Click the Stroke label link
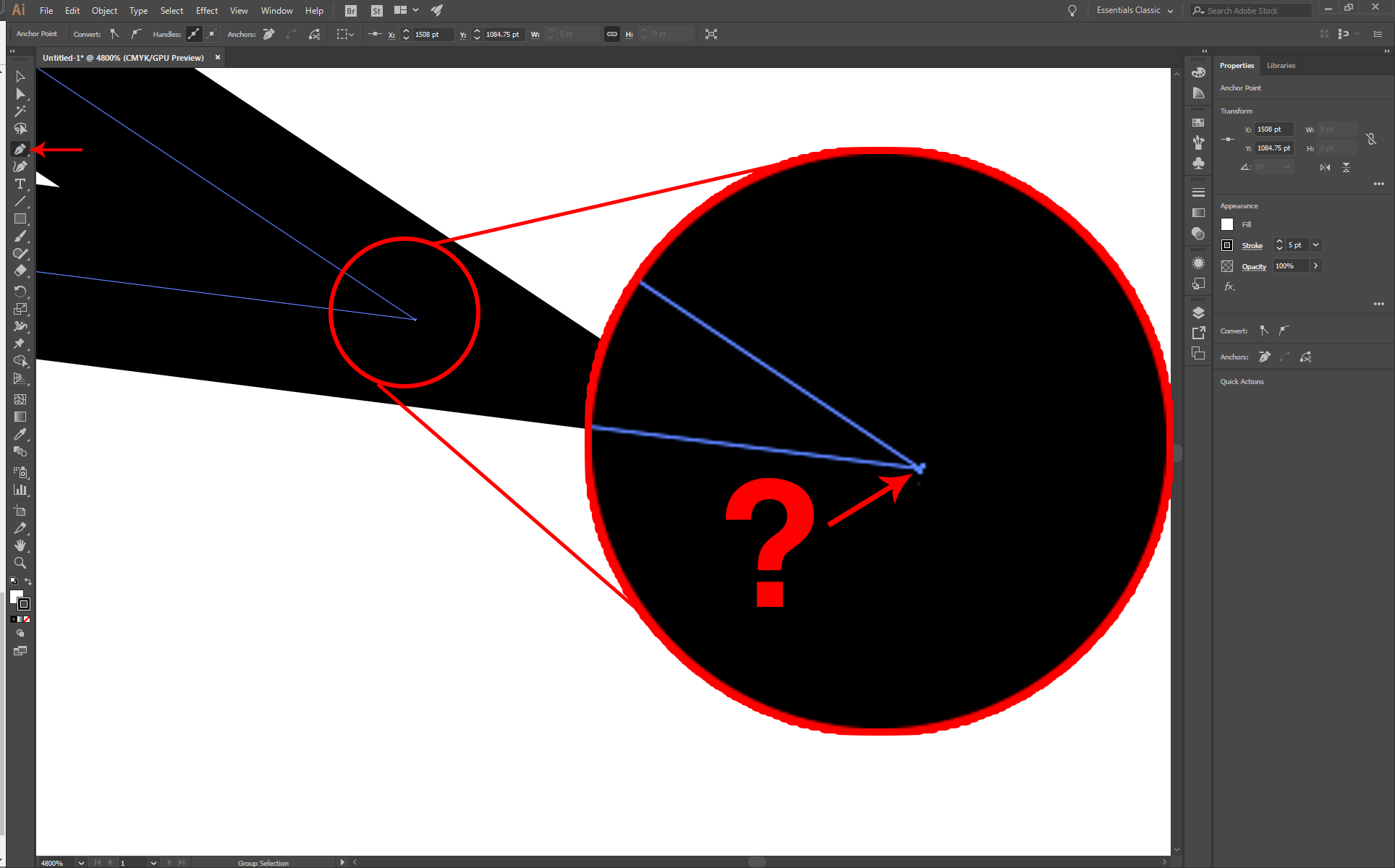 [x=1252, y=246]
